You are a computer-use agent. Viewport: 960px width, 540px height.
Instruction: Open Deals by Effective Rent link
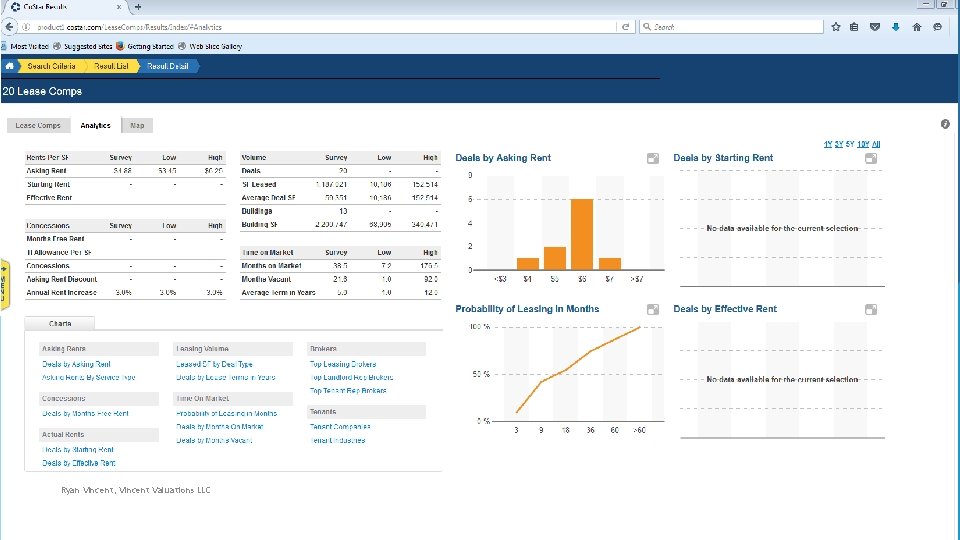pos(78,463)
